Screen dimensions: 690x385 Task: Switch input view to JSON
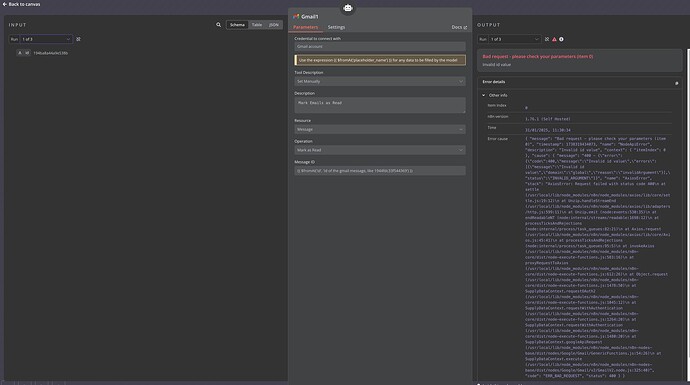[274, 25]
